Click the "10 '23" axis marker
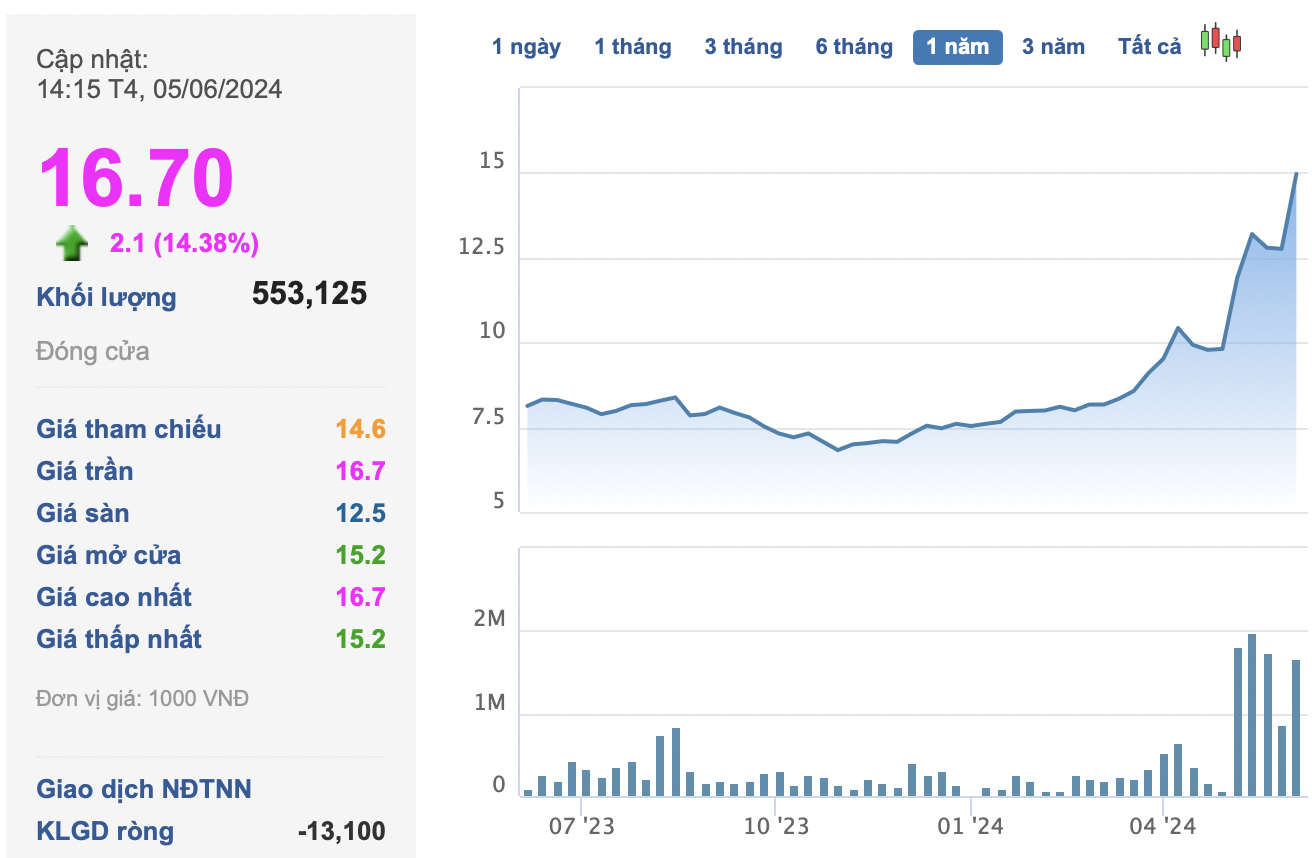Screen dimensions: 1312x858 (x=775, y=826)
